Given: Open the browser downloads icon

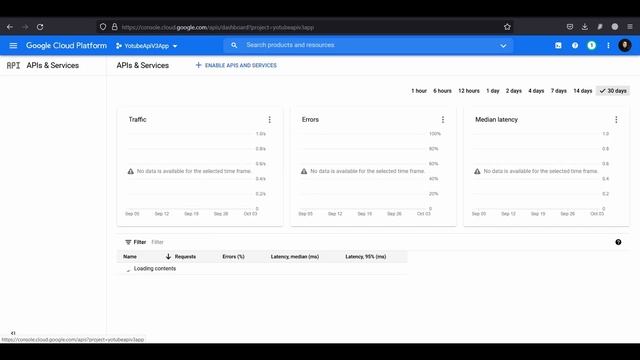Looking at the screenshot, I should click(x=584, y=27).
